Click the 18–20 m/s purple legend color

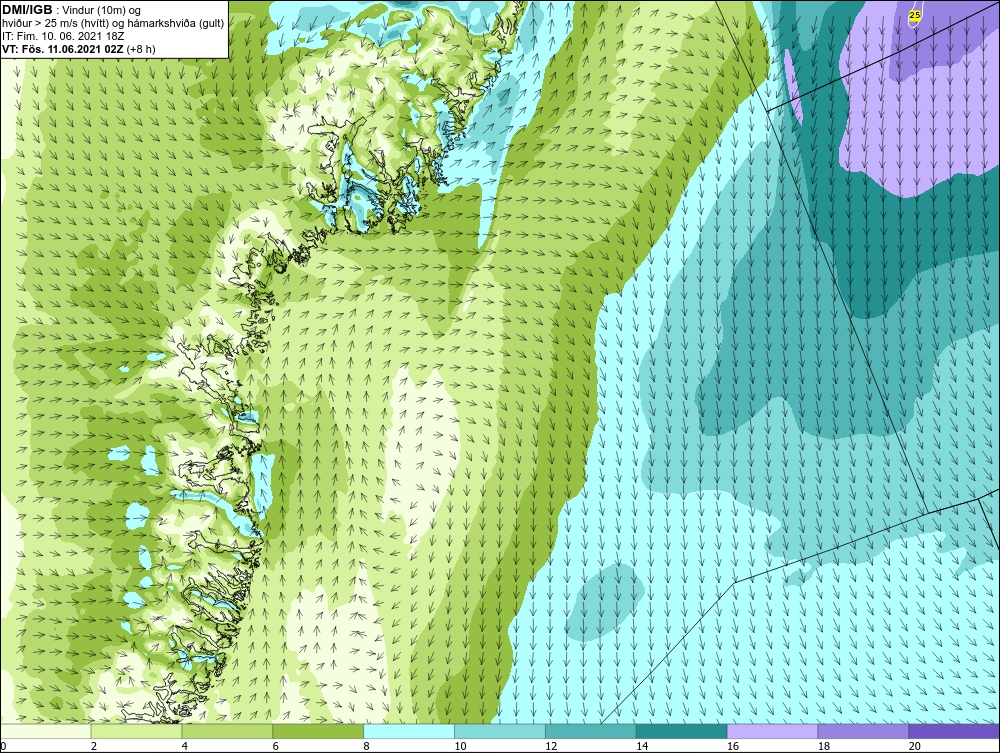pyautogui.click(x=864, y=731)
